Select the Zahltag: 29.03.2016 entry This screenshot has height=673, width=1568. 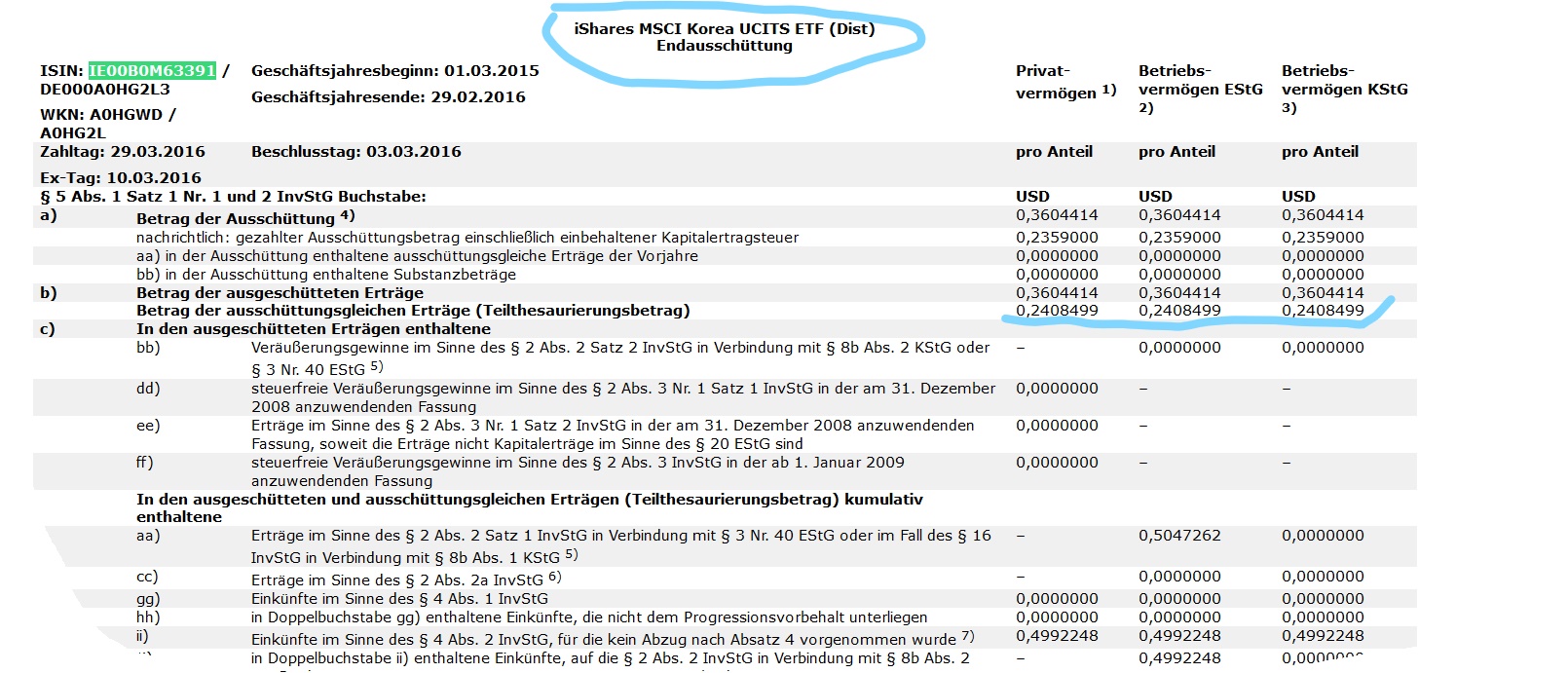point(123,152)
